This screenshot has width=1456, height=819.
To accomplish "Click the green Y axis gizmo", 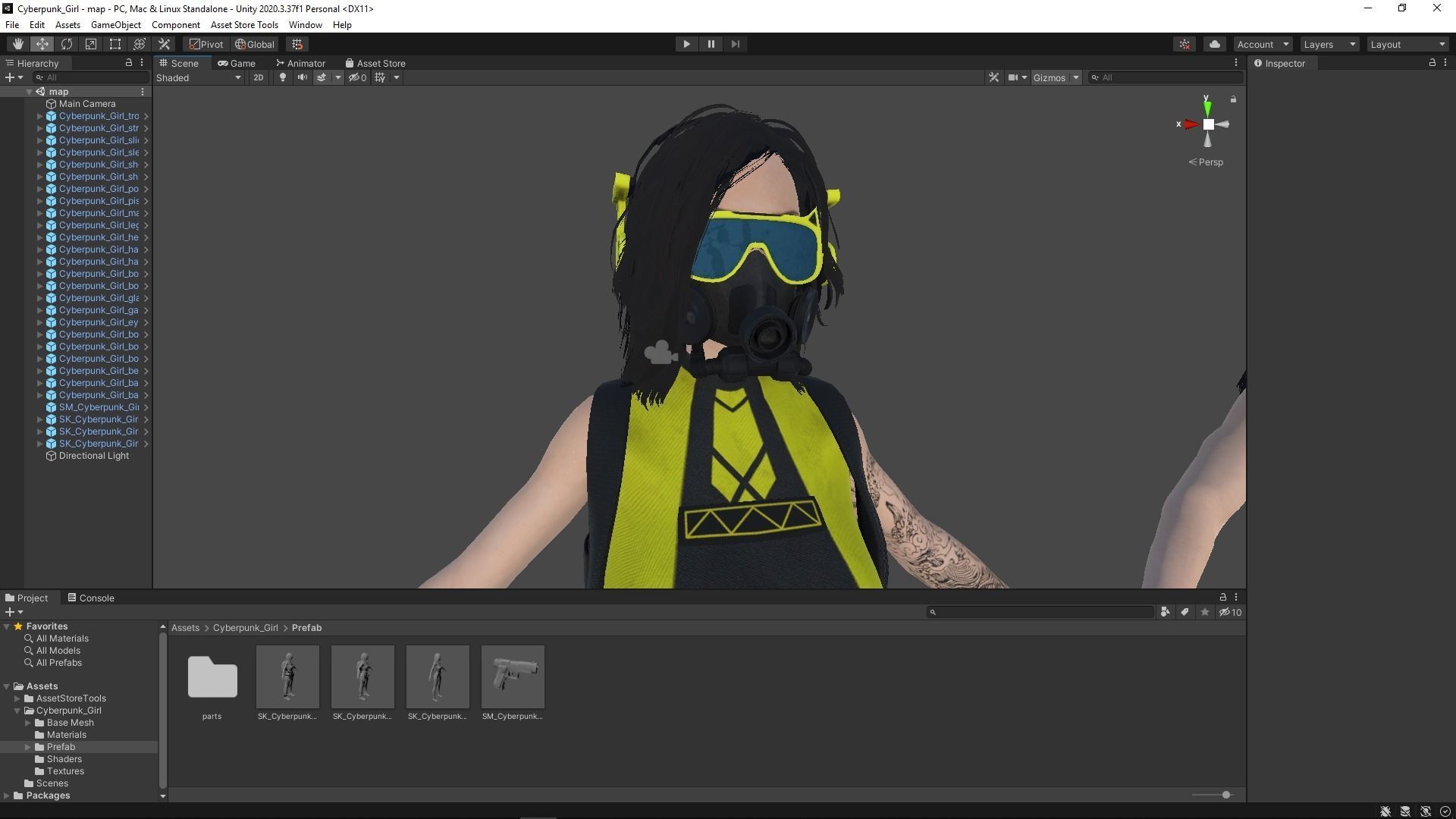I will [1207, 108].
